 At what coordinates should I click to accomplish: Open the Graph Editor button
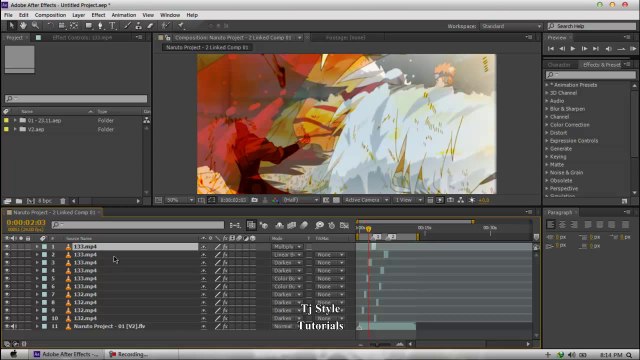[344, 225]
